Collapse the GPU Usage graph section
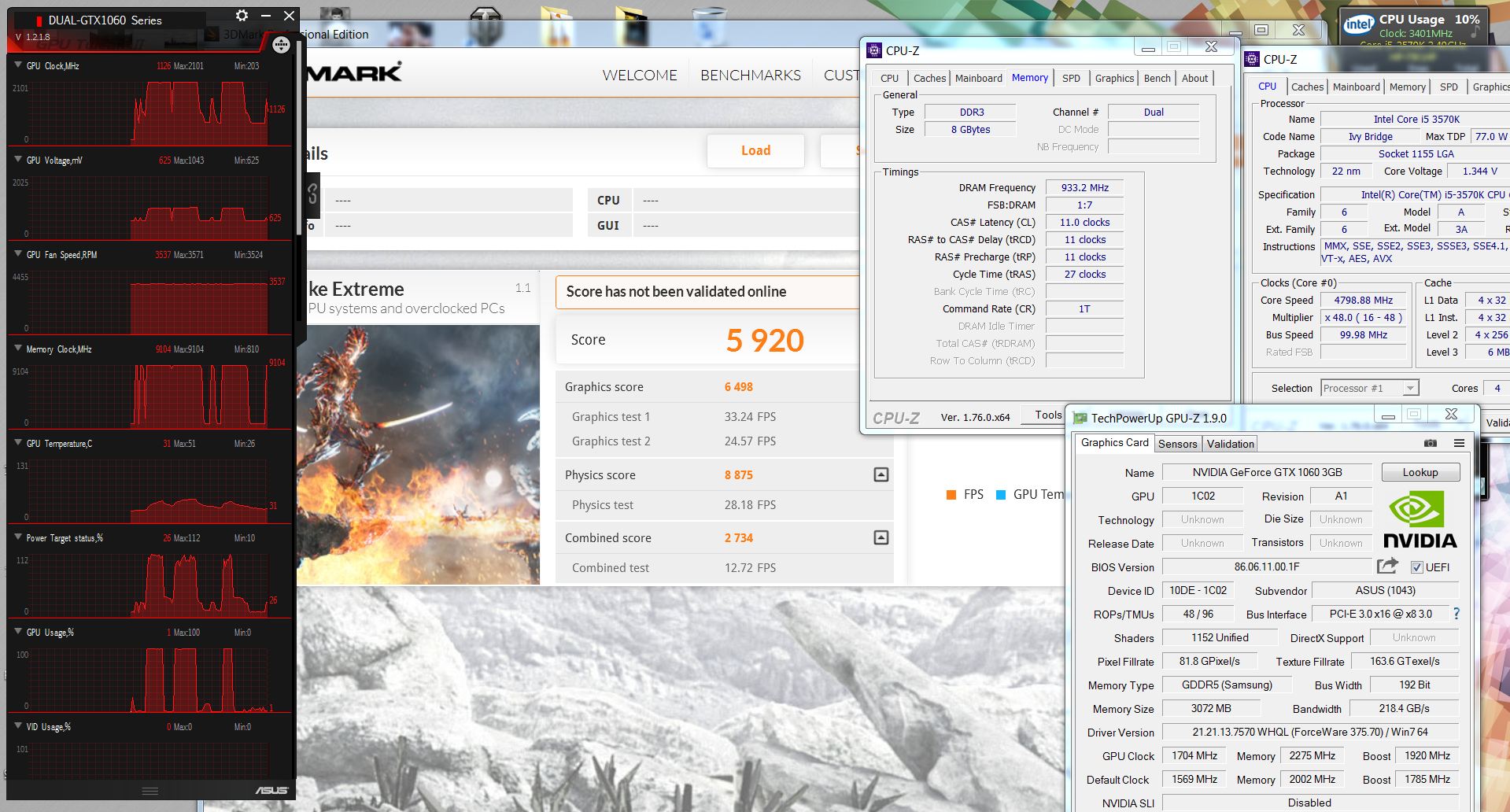The height and width of the screenshot is (812, 1510). (x=18, y=632)
